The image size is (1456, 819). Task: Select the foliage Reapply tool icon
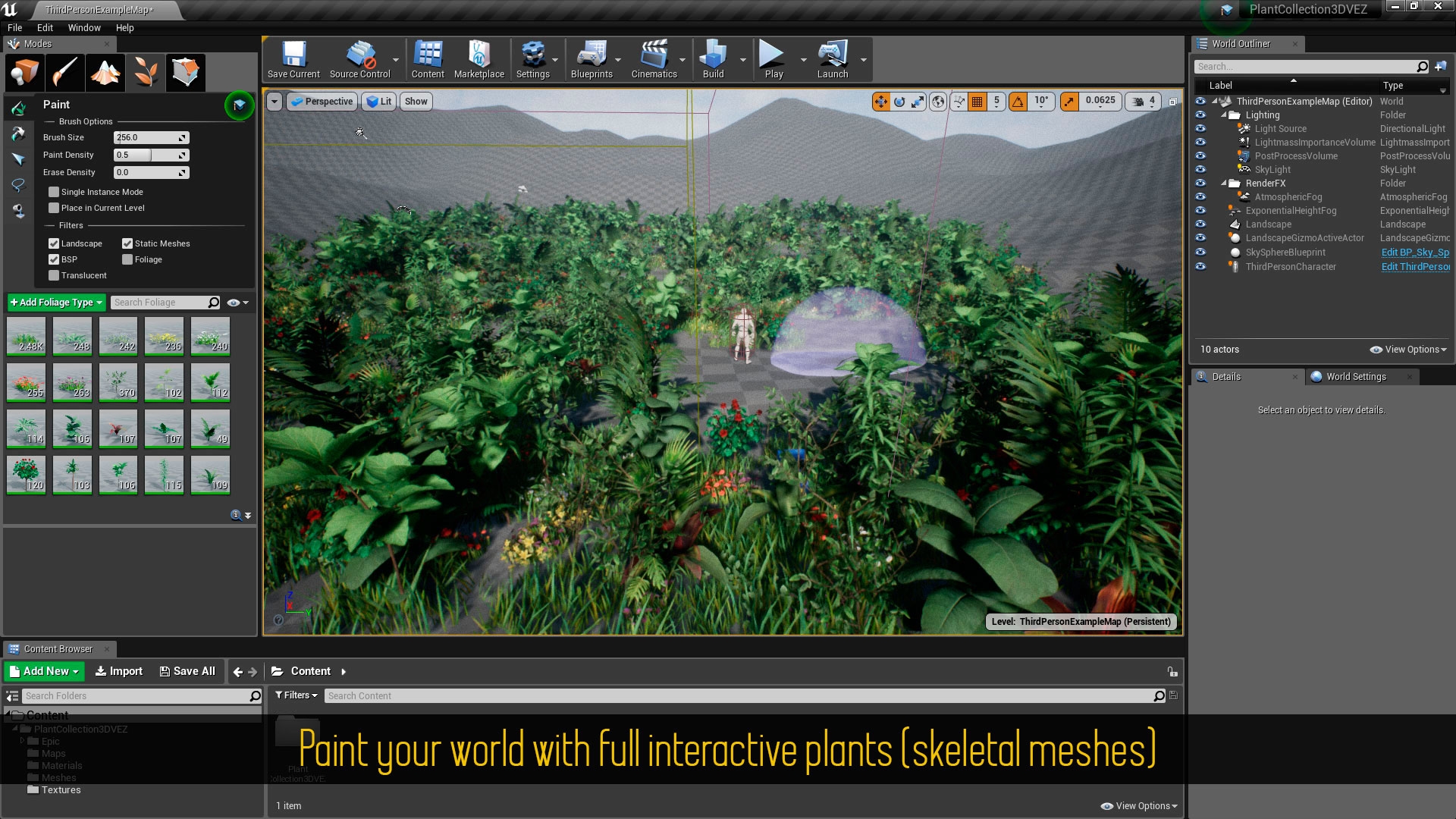click(x=18, y=134)
